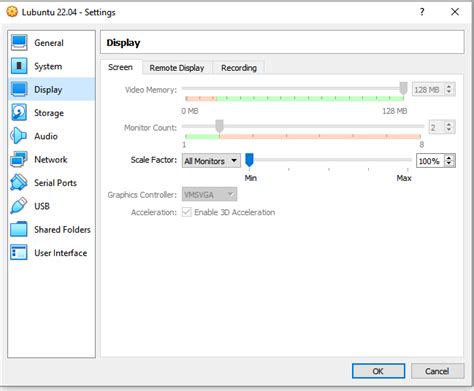Open Serial Ports label in sidebar
474x391 pixels.
coord(56,183)
